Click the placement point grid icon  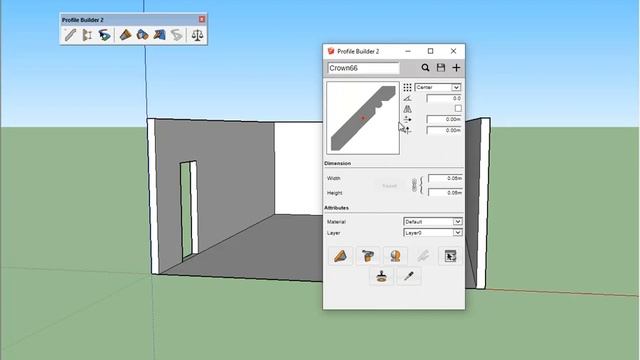[x=407, y=87]
